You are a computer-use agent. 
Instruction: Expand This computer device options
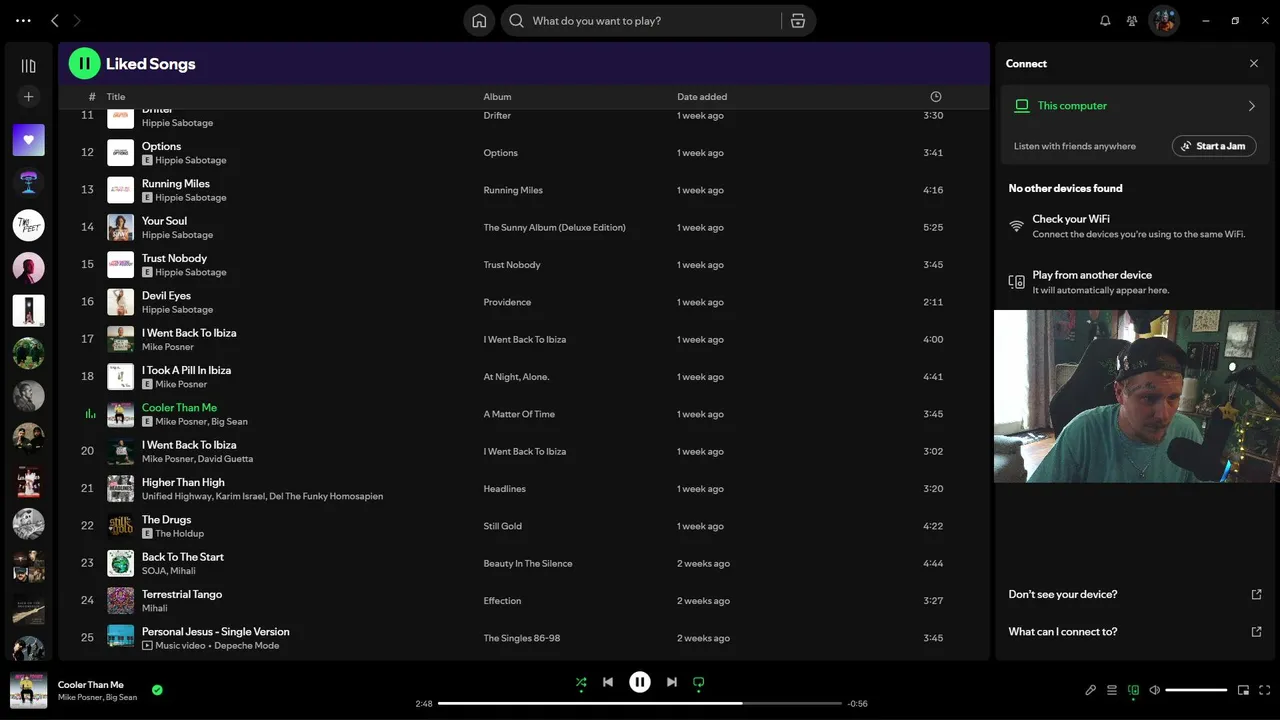tap(1251, 106)
